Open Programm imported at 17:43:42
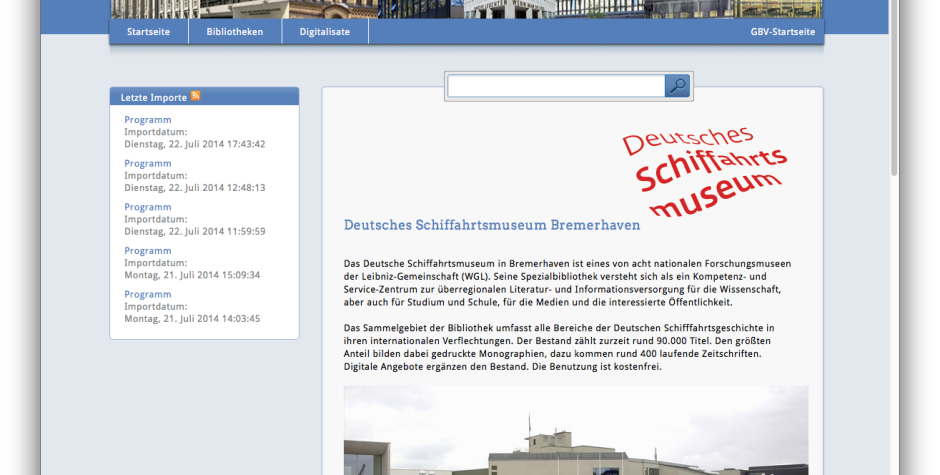 147,120
